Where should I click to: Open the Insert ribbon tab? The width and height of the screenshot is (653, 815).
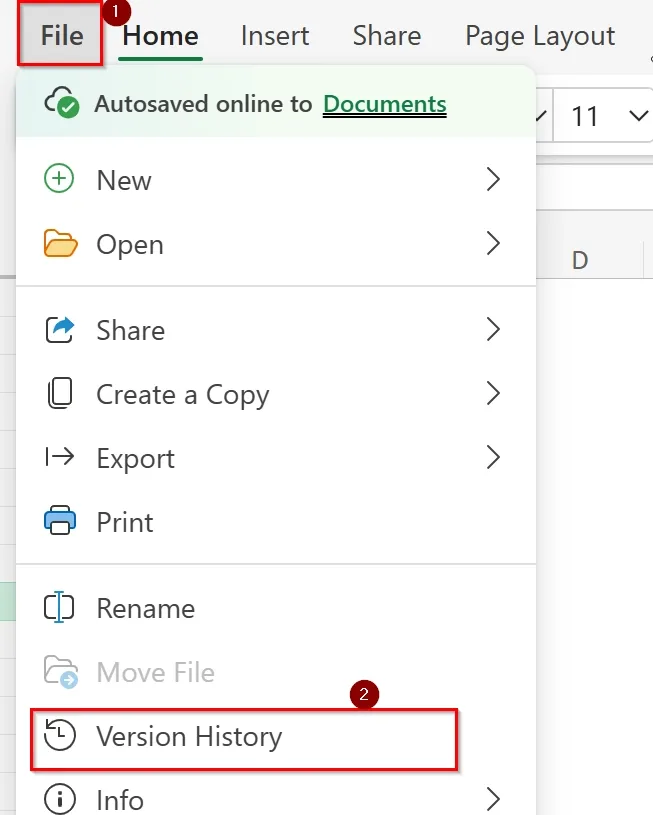pyautogui.click(x=275, y=36)
